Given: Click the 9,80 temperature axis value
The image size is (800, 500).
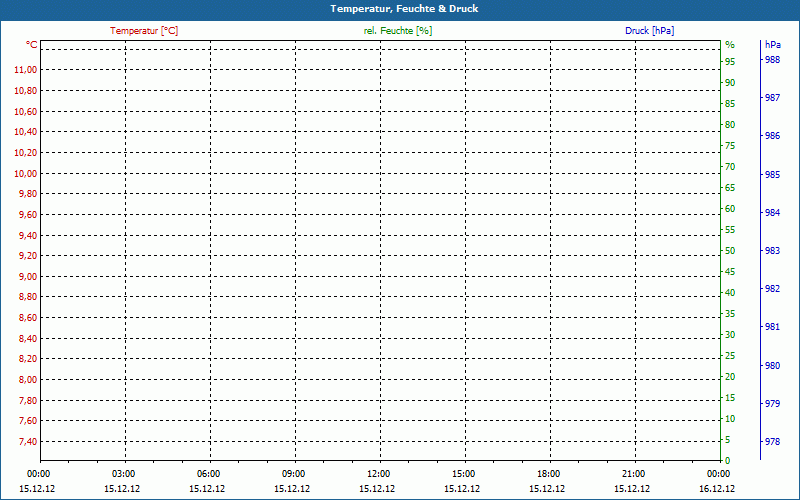Looking at the screenshot, I should point(28,194).
